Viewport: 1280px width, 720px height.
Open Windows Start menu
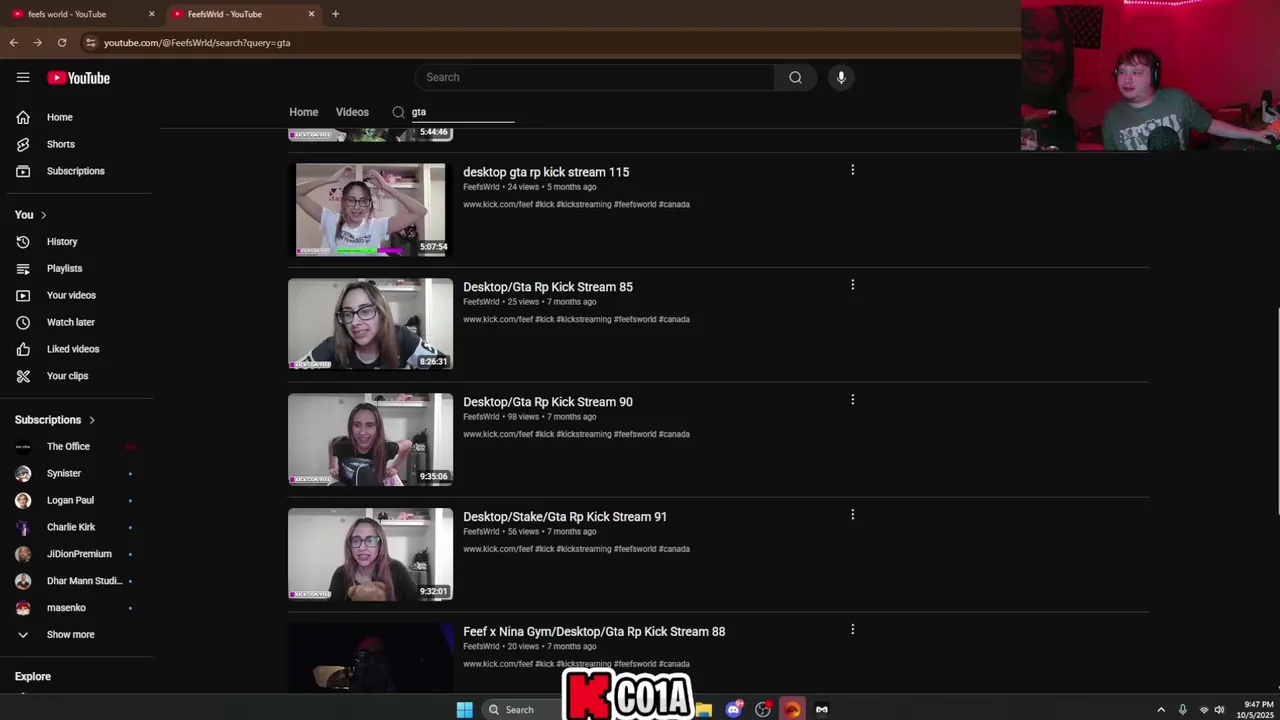coord(465,709)
